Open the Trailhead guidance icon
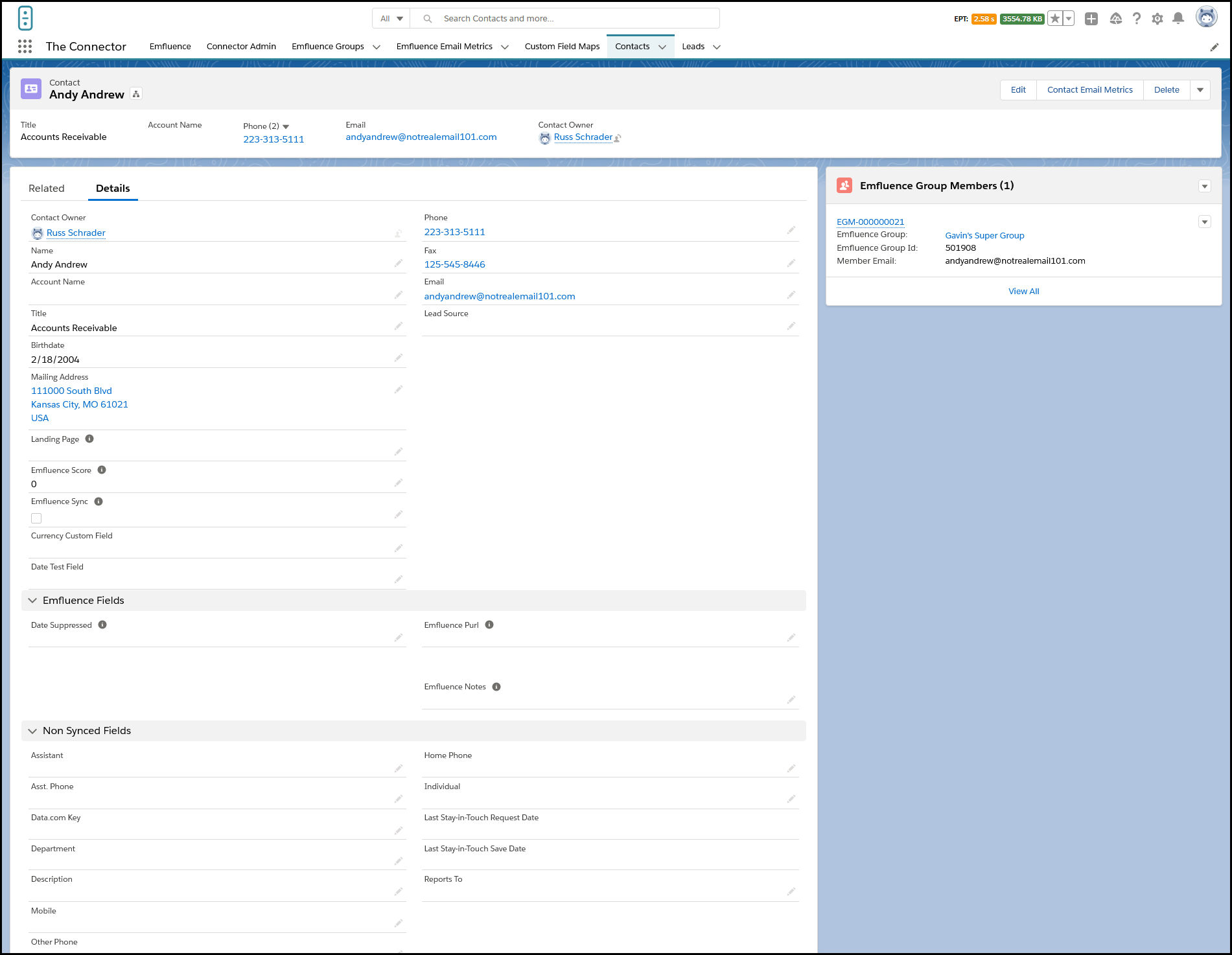The height and width of the screenshot is (955, 1232). coord(1115,19)
